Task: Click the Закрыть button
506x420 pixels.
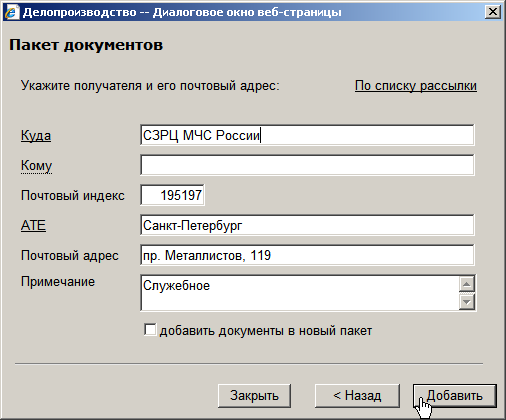Action: (254, 396)
